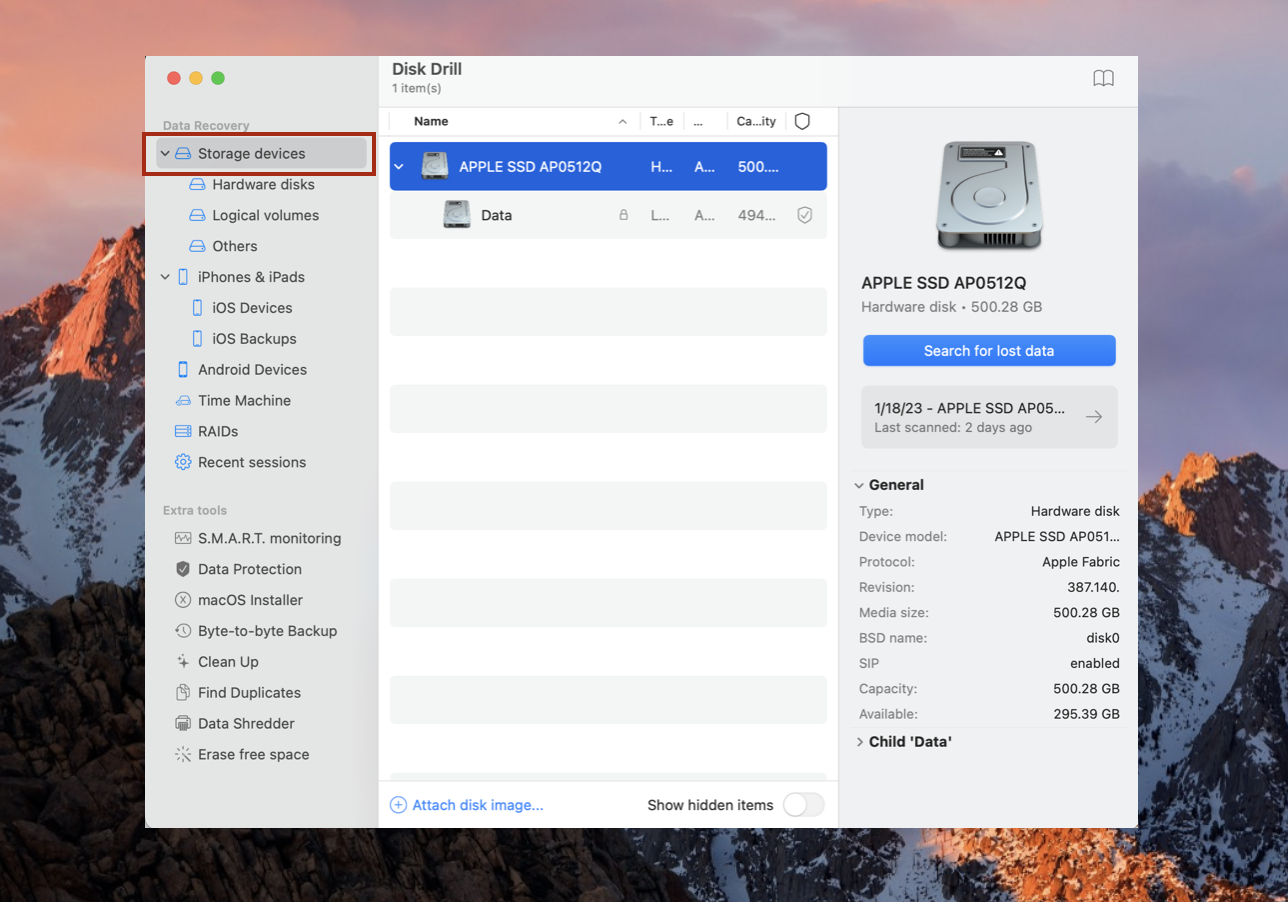
Task: Click the Type column header
Action: (x=662, y=121)
